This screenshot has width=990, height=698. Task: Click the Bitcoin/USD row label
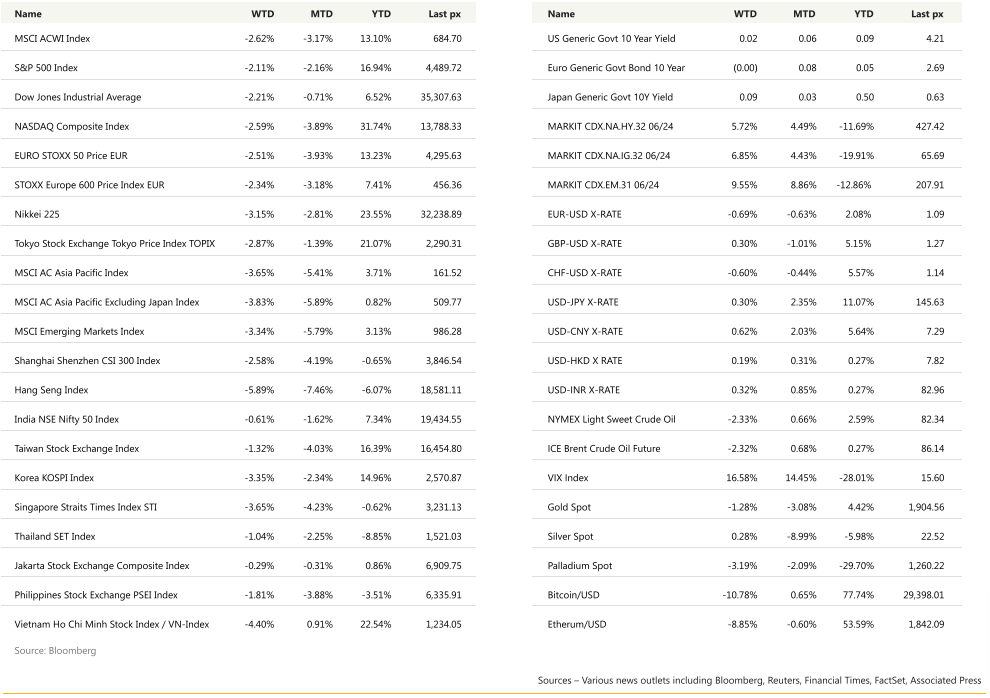click(575, 595)
